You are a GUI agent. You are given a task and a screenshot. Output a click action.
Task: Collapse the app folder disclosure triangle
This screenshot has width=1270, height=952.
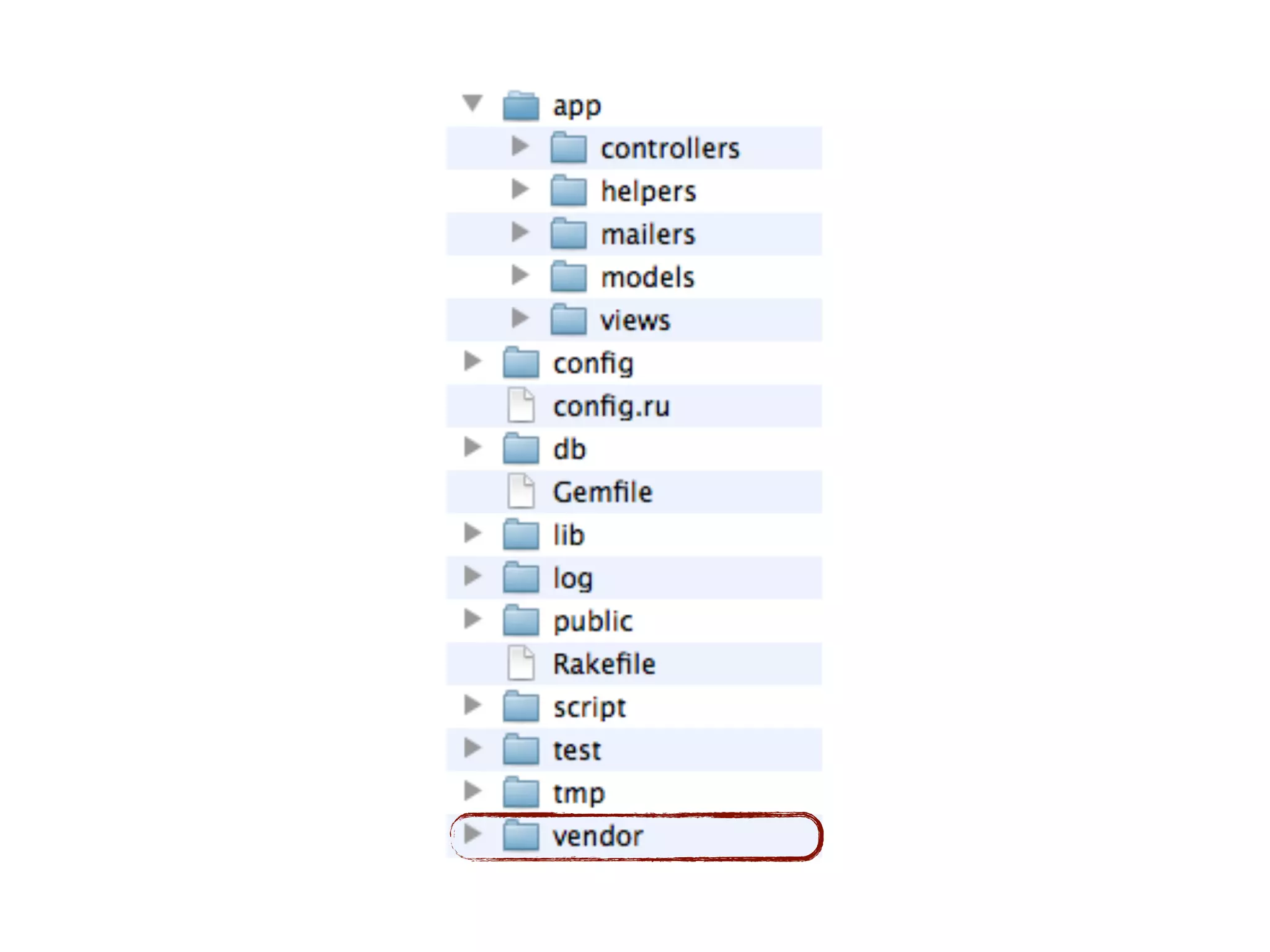tap(473, 102)
